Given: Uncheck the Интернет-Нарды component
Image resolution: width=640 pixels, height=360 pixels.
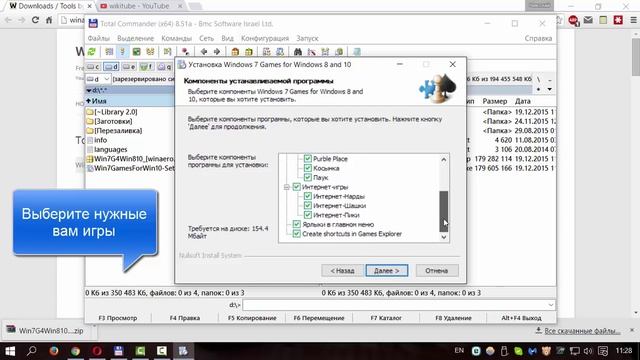Looking at the screenshot, I should coord(308,196).
